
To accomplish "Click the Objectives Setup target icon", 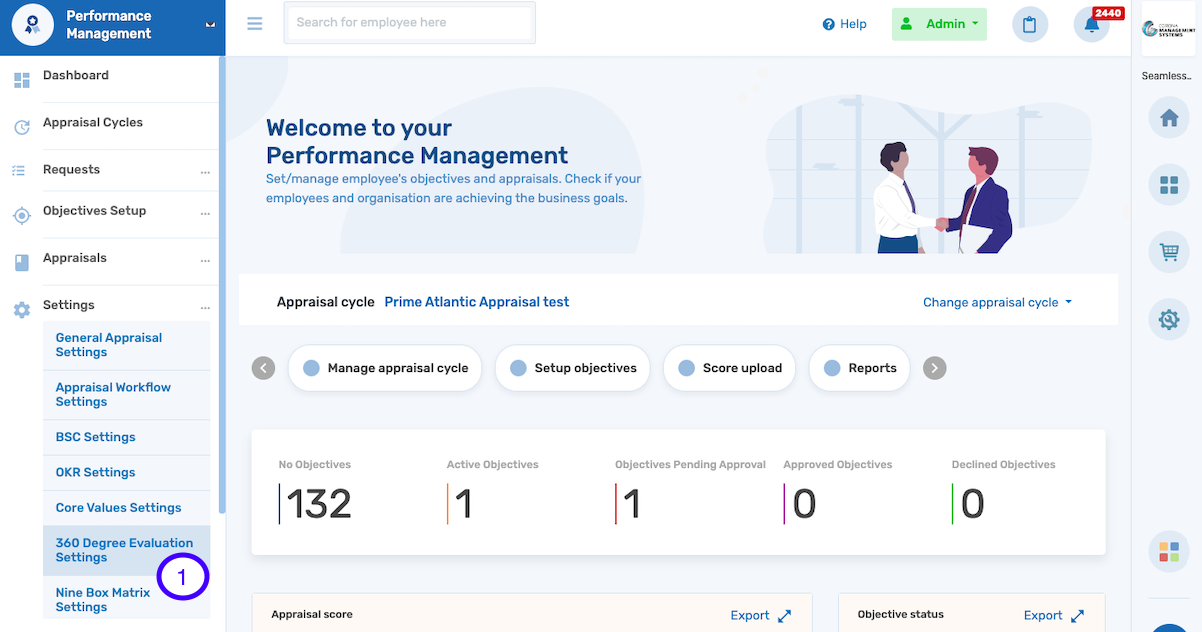I will point(21,215).
